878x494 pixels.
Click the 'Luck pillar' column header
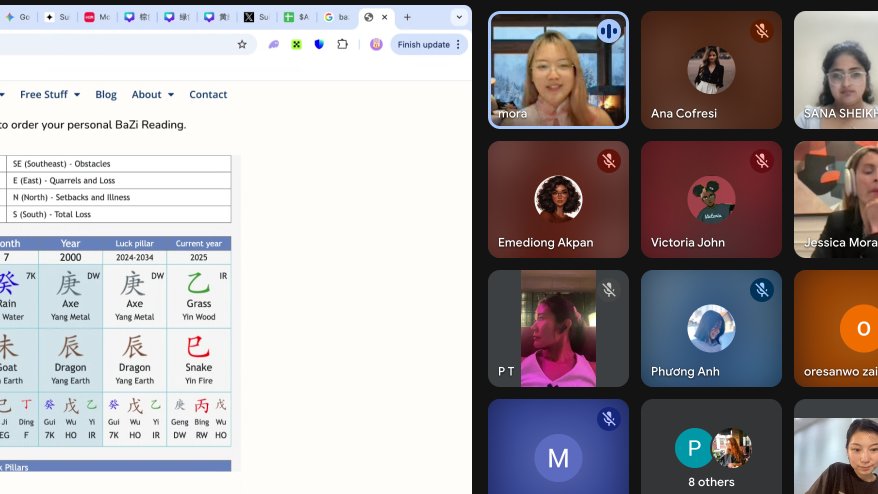click(134, 243)
